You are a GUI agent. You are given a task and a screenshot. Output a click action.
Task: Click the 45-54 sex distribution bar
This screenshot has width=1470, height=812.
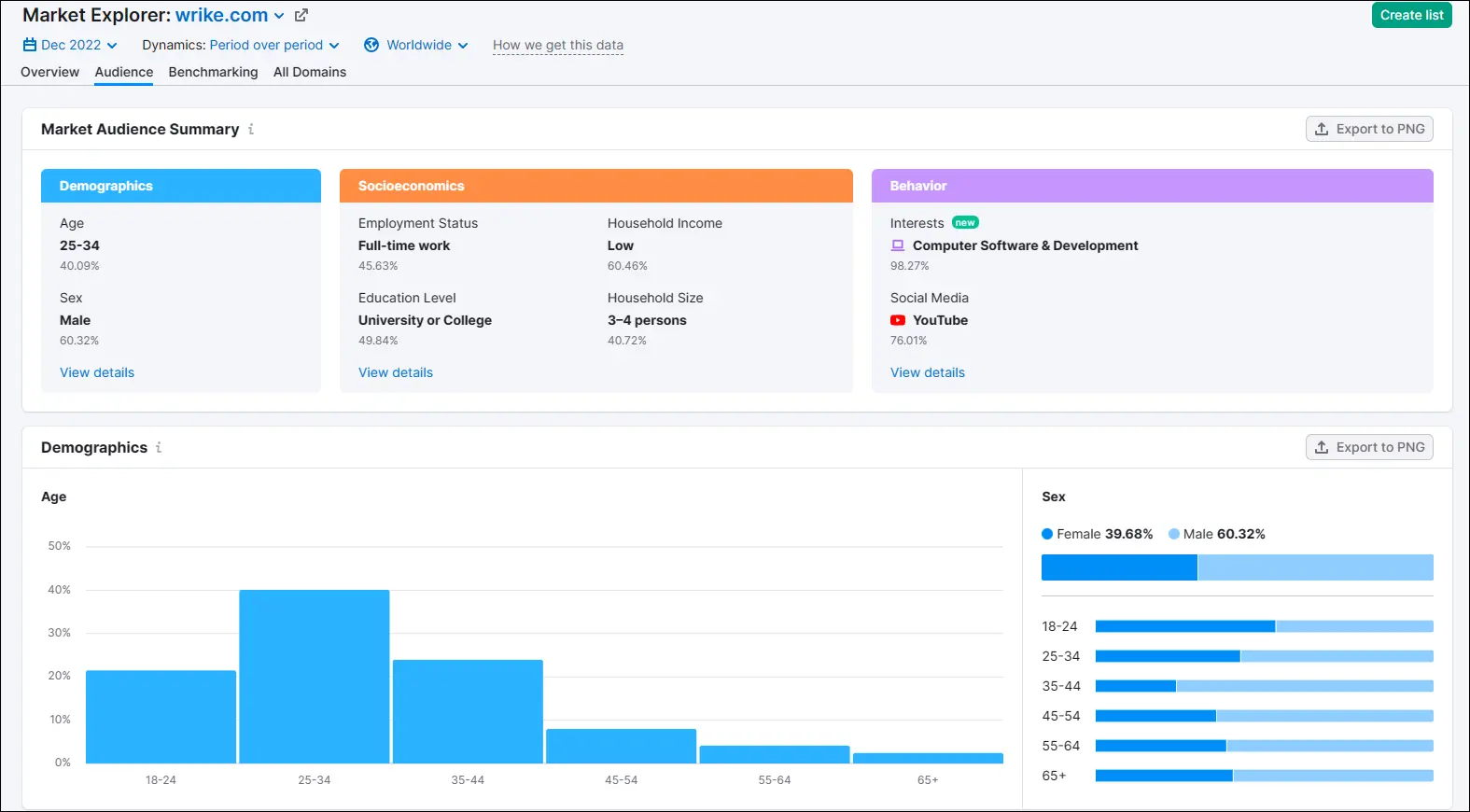pyautogui.click(x=1265, y=716)
